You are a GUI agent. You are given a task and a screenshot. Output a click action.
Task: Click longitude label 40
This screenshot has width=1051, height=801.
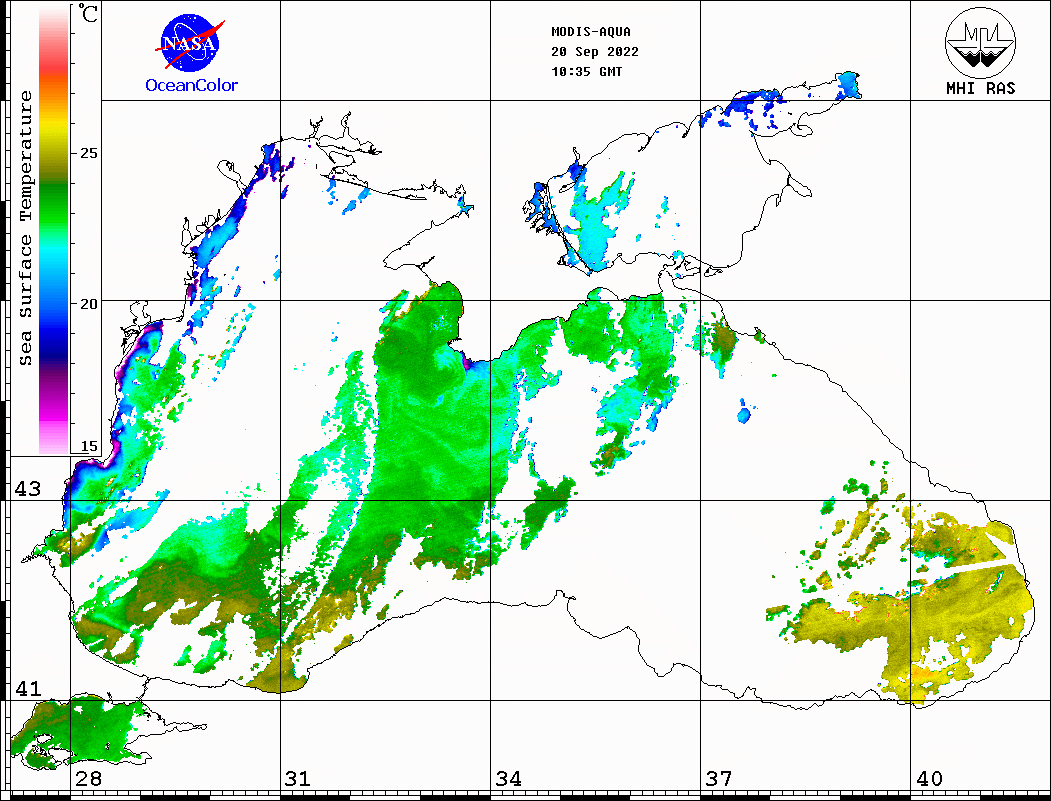(x=929, y=778)
